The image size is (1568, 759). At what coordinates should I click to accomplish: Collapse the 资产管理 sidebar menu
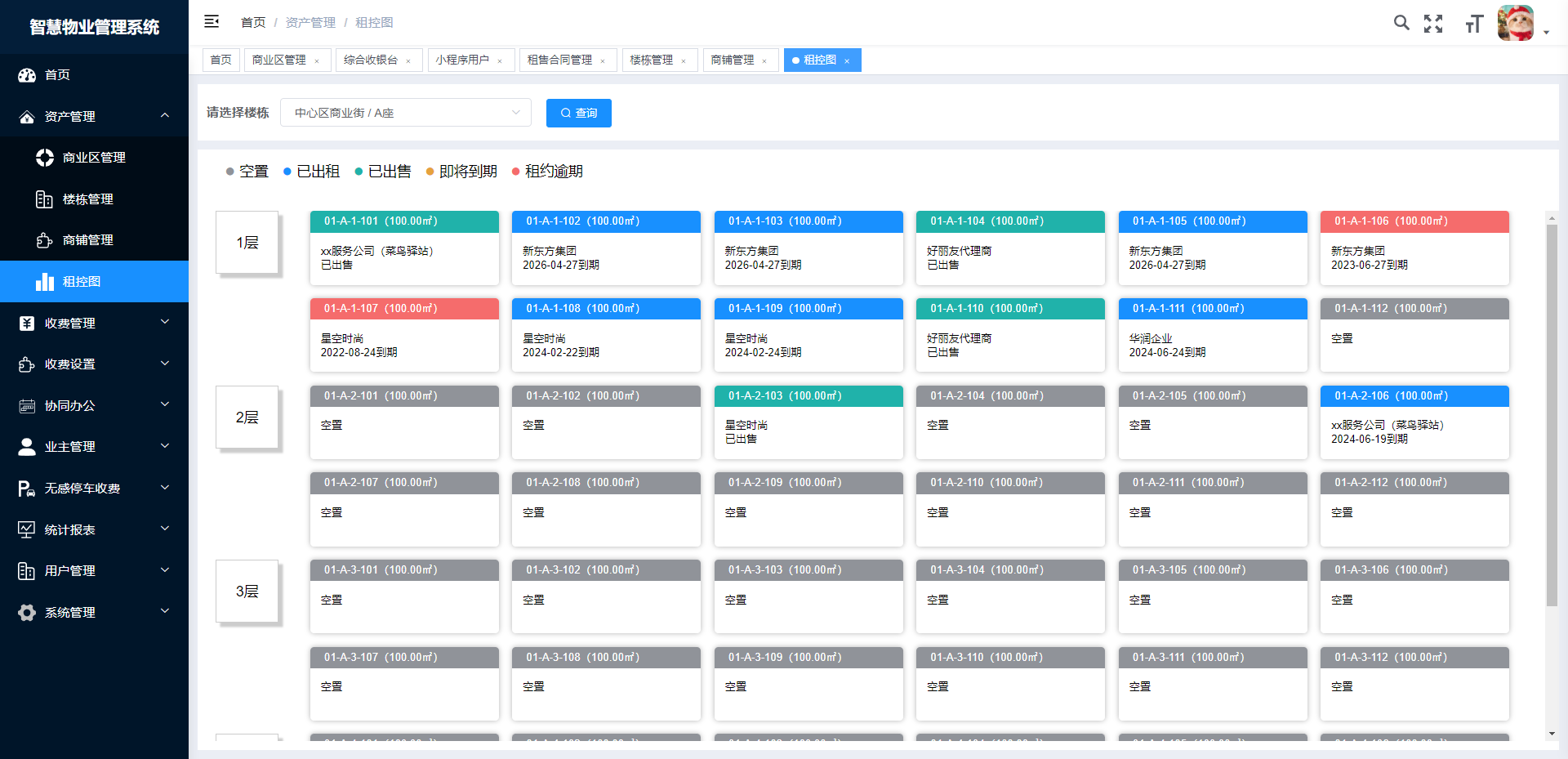point(165,116)
